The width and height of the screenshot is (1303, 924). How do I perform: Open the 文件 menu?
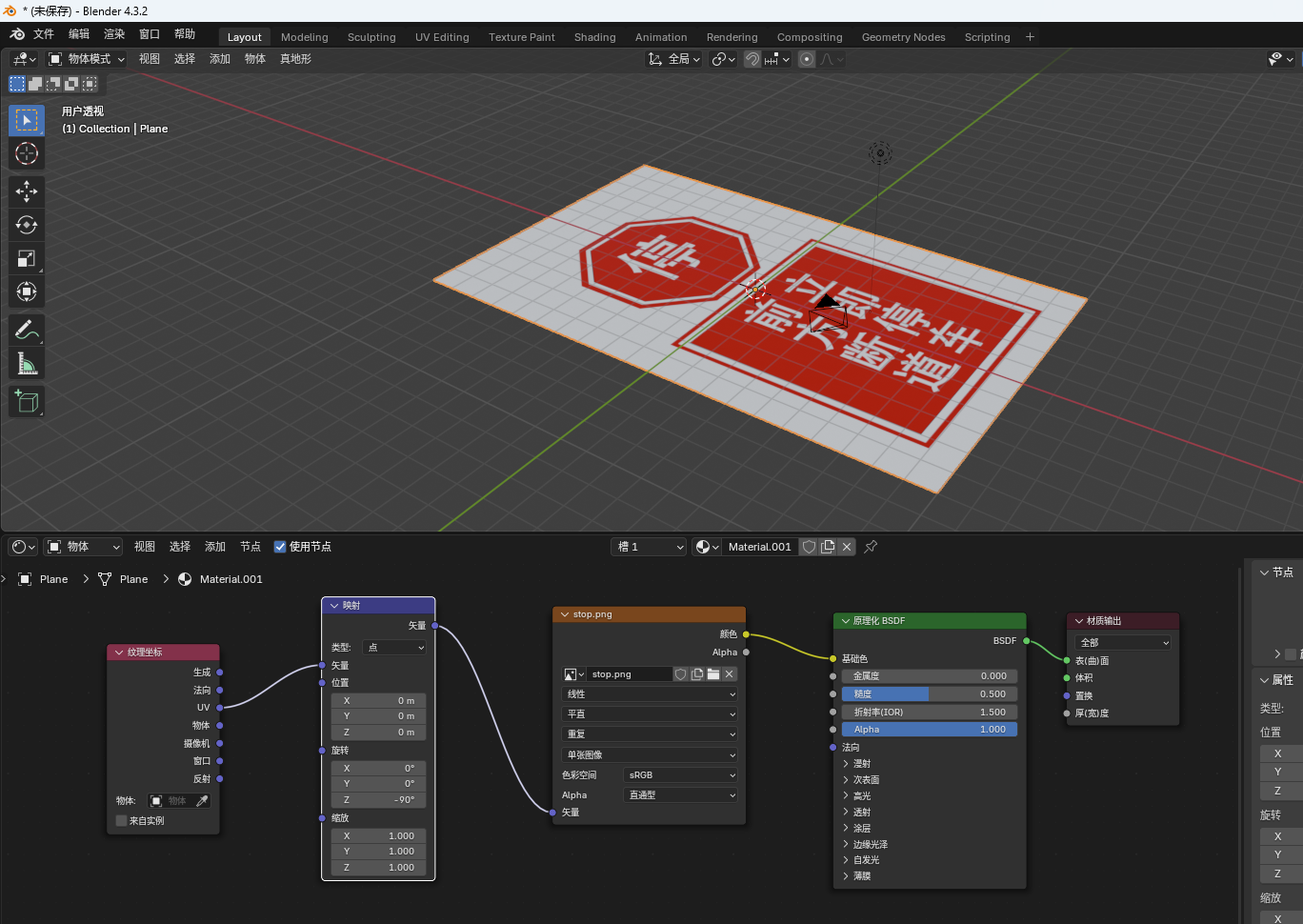click(44, 34)
